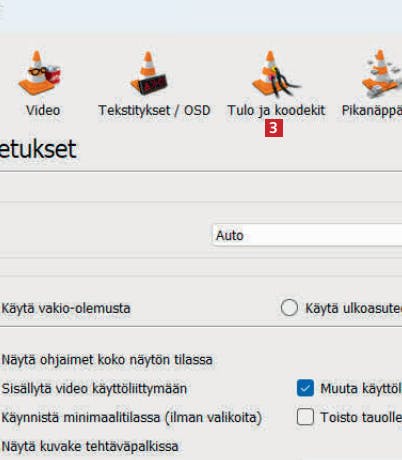
Task: Toggle Näytä kuvake tehtäväpalkissa option
Action: [90, 446]
